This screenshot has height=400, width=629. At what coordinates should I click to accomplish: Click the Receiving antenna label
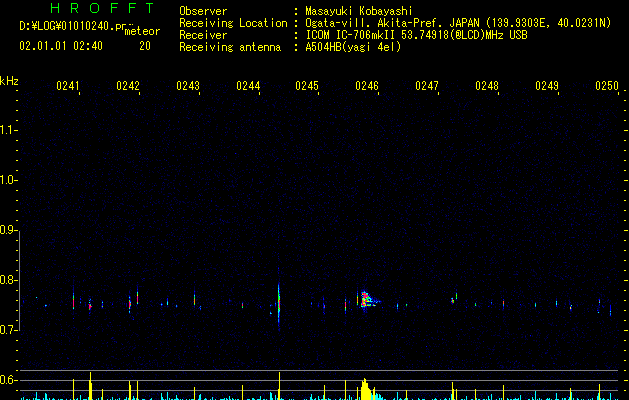(230, 47)
